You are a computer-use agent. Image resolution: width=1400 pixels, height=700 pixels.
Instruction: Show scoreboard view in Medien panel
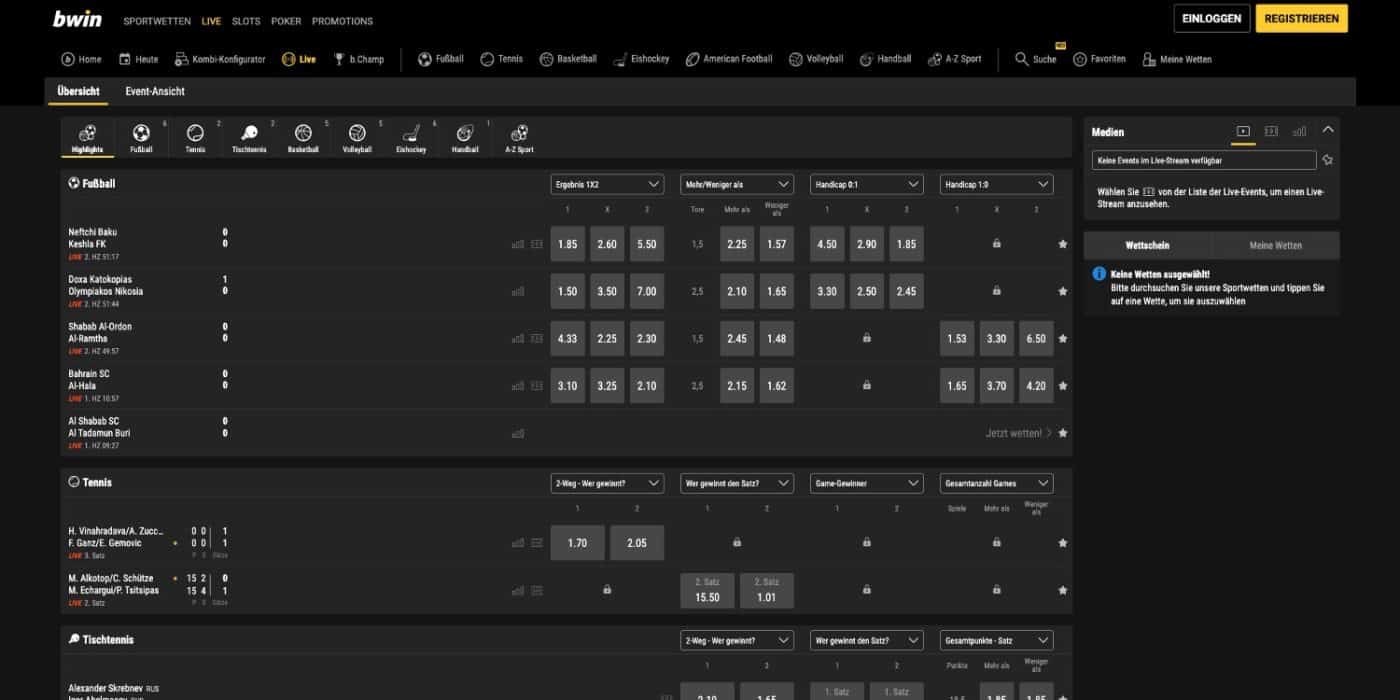click(1271, 131)
